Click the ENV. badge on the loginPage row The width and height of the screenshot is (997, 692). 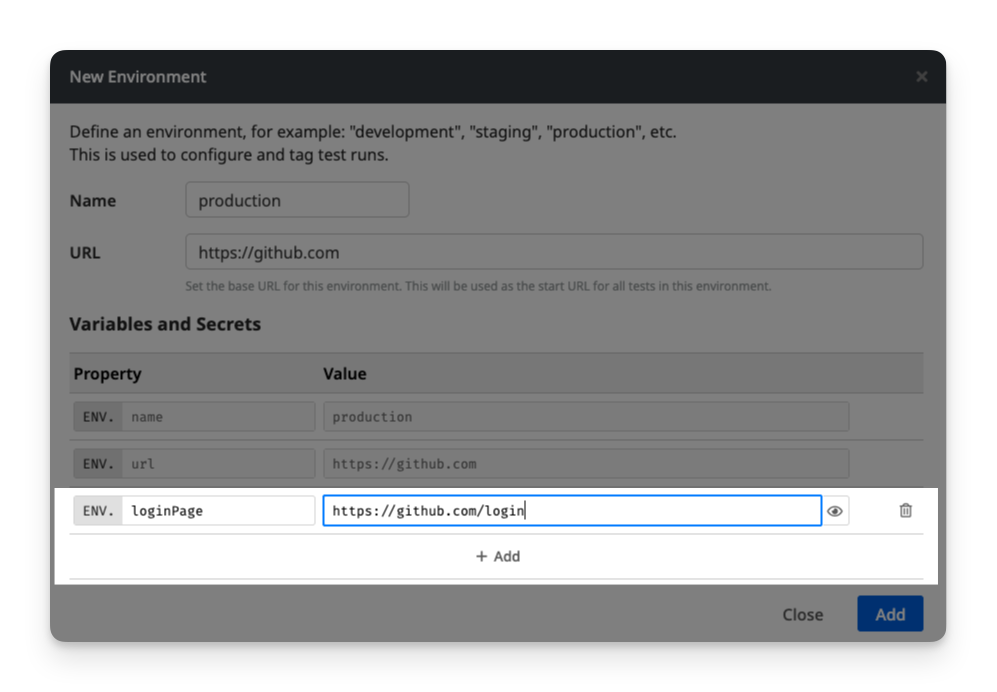coord(96,510)
